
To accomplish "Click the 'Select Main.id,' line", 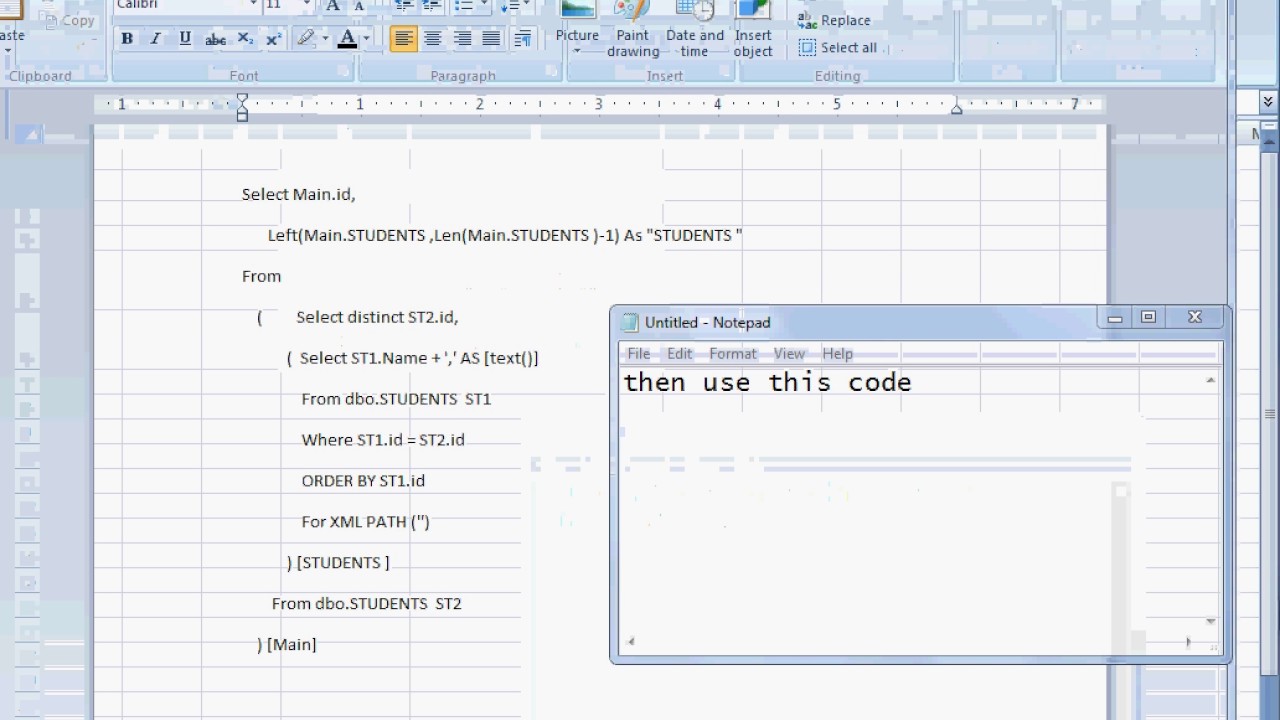I will coord(298,194).
